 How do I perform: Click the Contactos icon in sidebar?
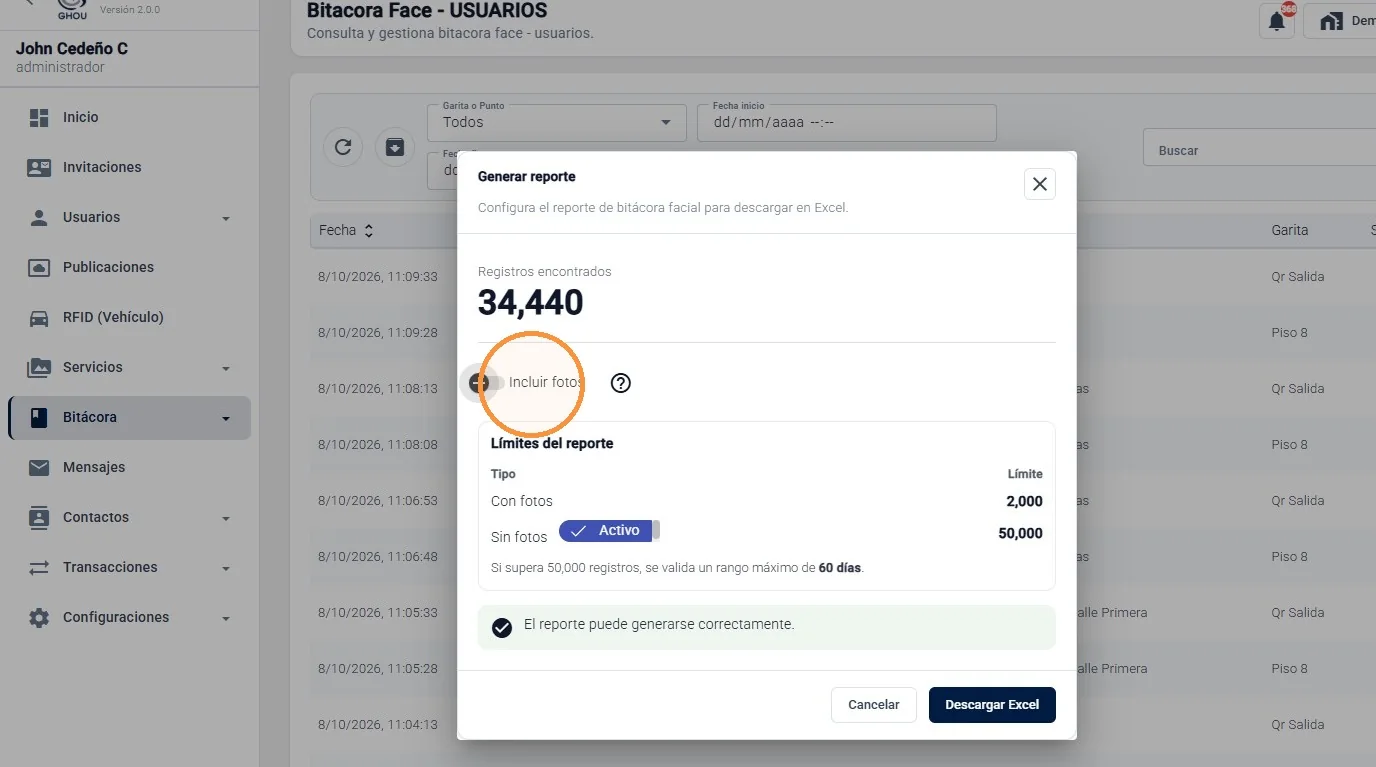point(39,517)
